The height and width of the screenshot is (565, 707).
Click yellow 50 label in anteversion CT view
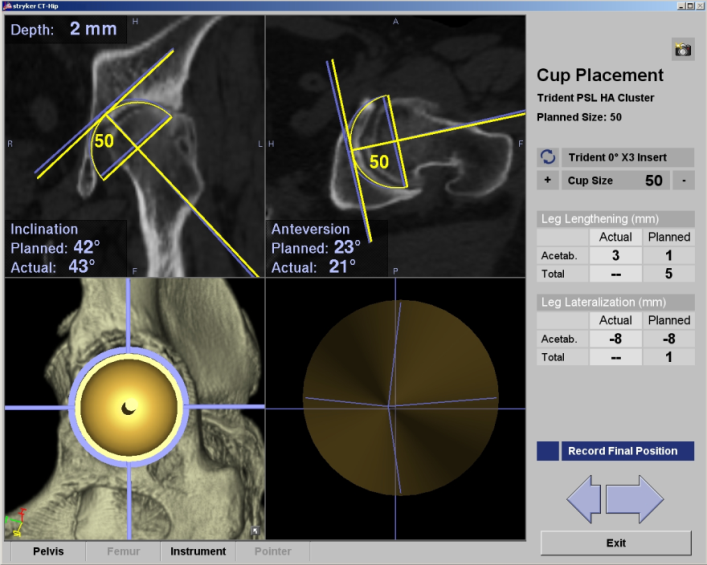pyautogui.click(x=379, y=162)
